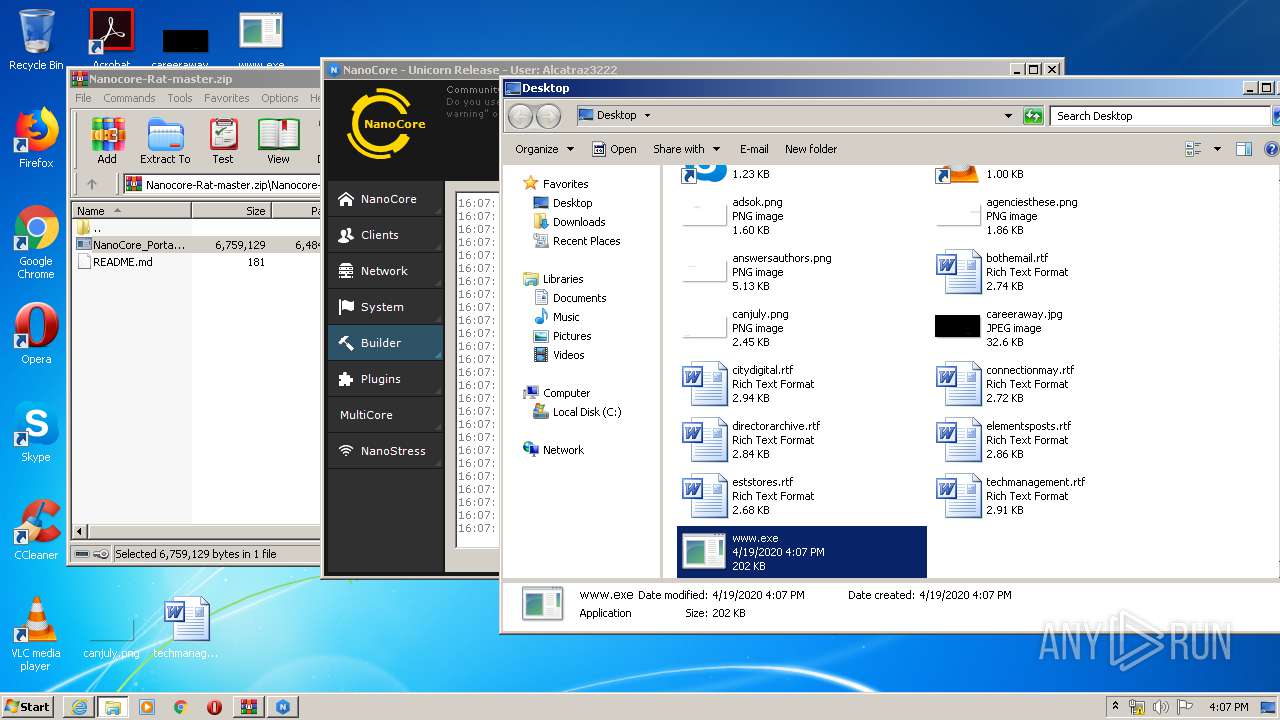1280x720 pixels.
Task: Click the Explorer forward navigation button
Action: tap(549, 116)
